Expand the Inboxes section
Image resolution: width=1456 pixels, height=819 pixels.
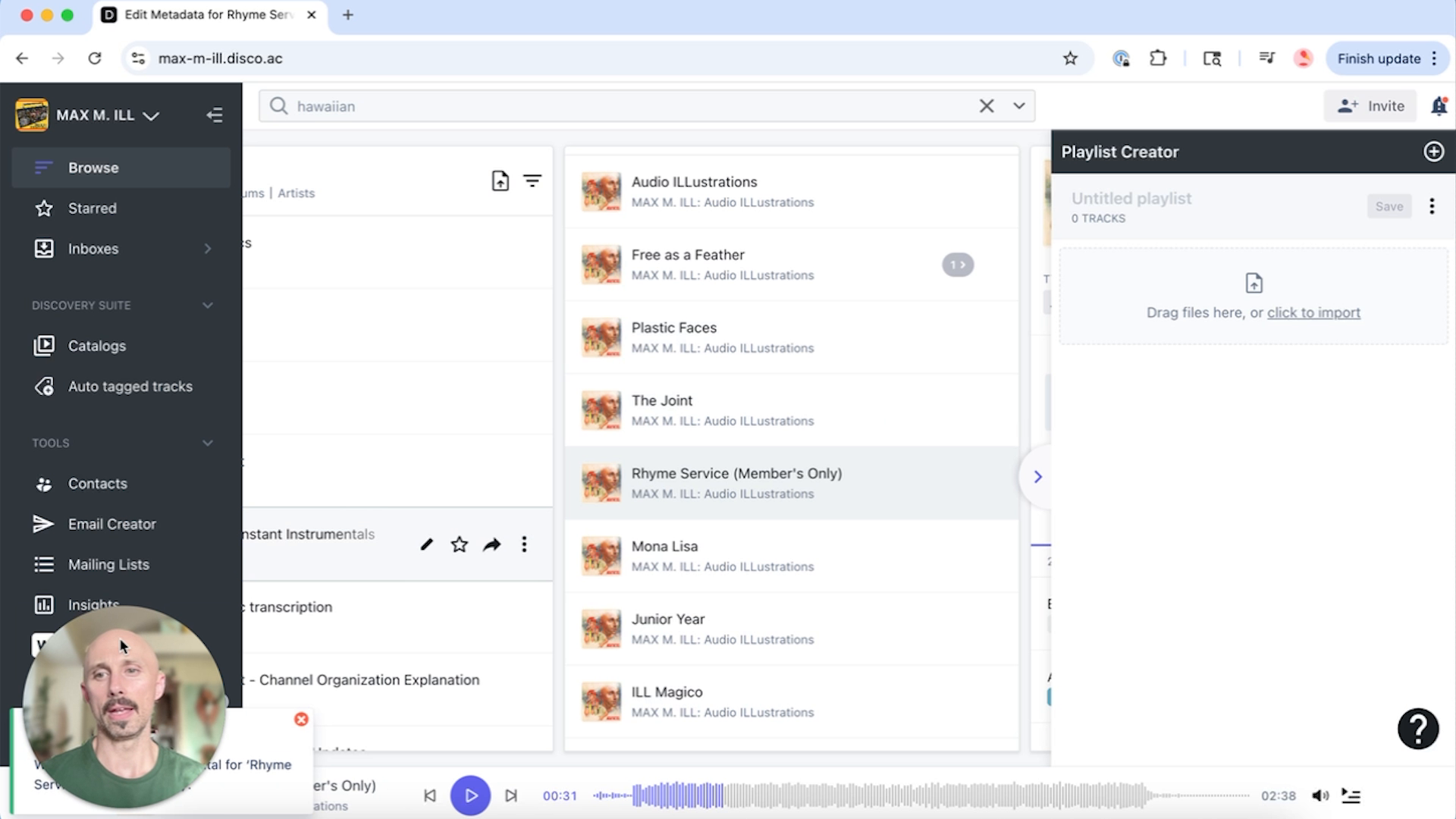[208, 248]
